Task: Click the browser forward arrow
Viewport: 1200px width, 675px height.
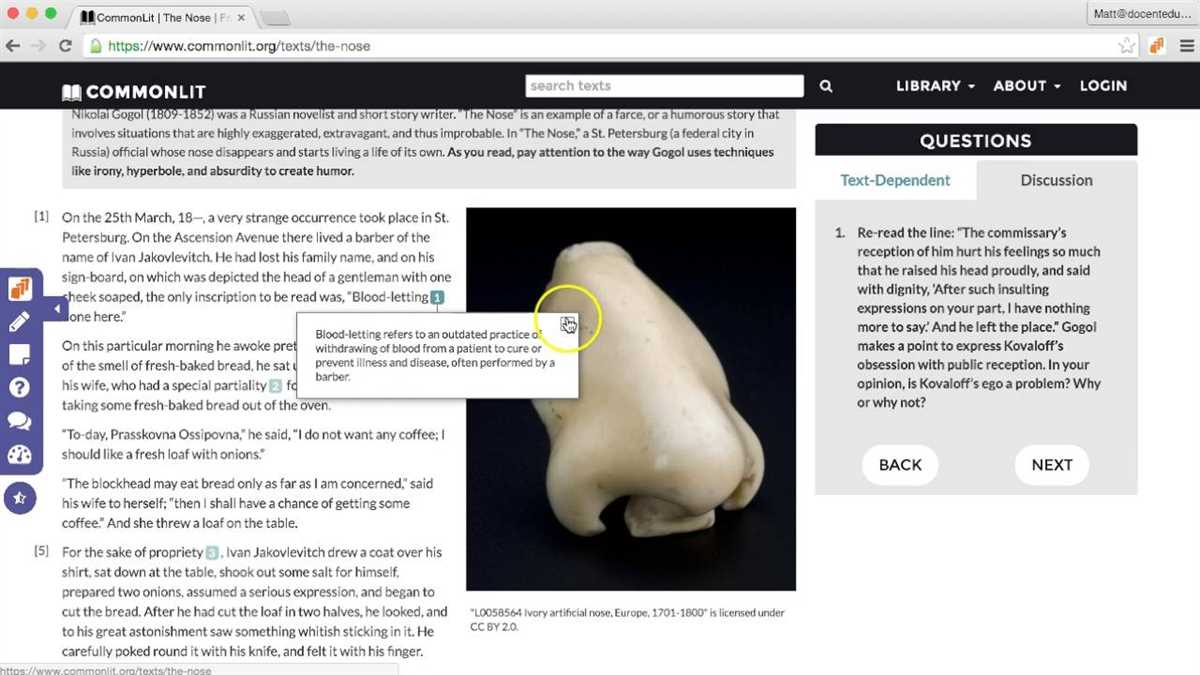Action: (x=39, y=46)
